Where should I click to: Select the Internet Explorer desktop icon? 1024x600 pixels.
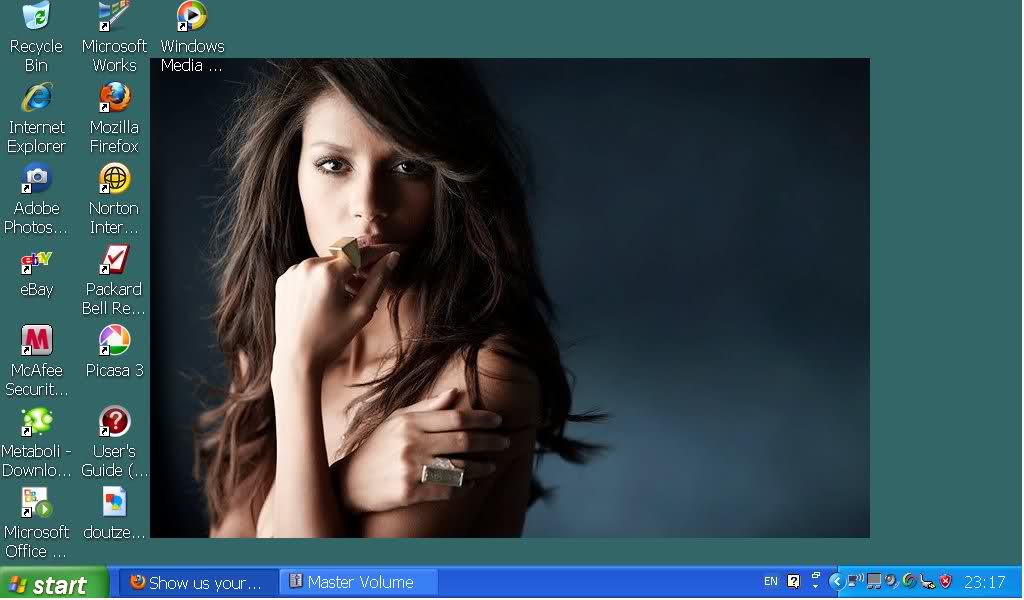[37, 98]
